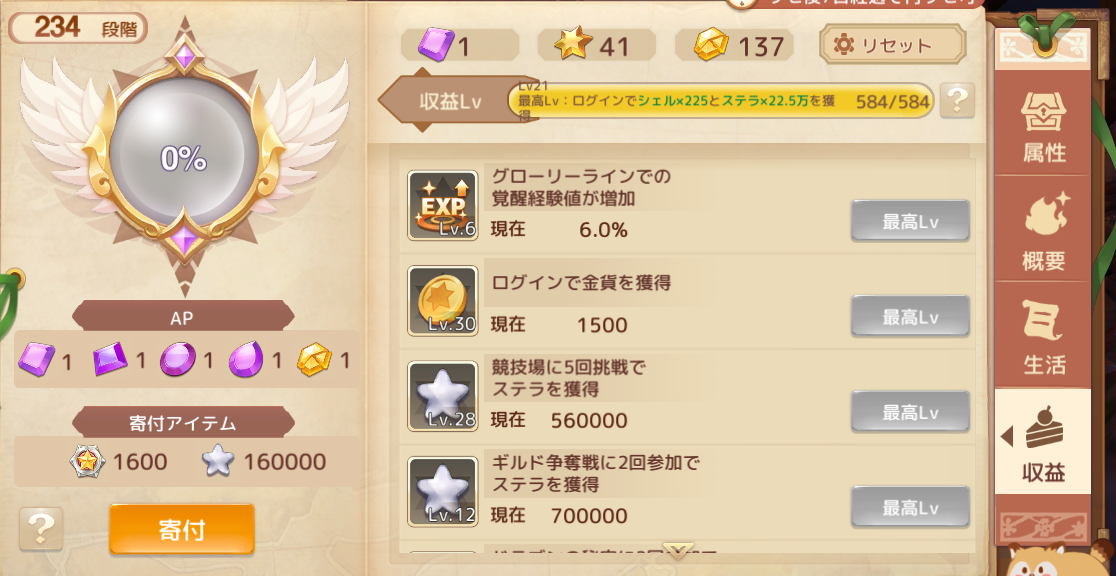Screen dimensions: 1116x576
Task: Click 最高Lv button for arena Stella reward
Action: [x=910, y=412]
